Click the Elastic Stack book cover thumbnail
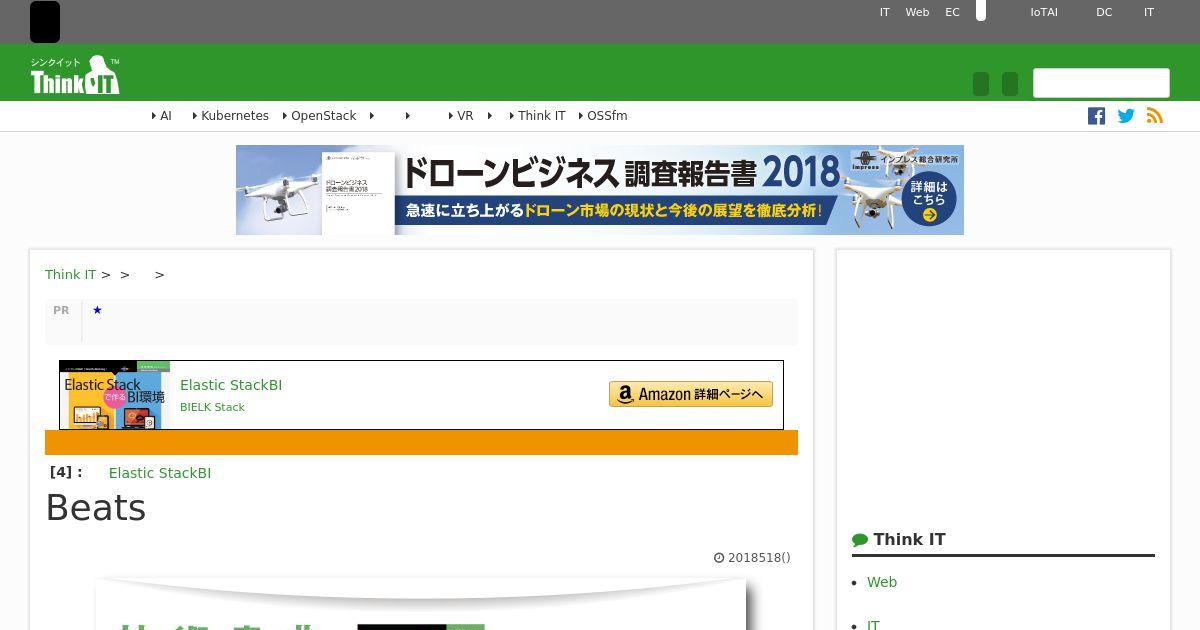The width and height of the screenshot is (1200, 630). click(114, 395)
